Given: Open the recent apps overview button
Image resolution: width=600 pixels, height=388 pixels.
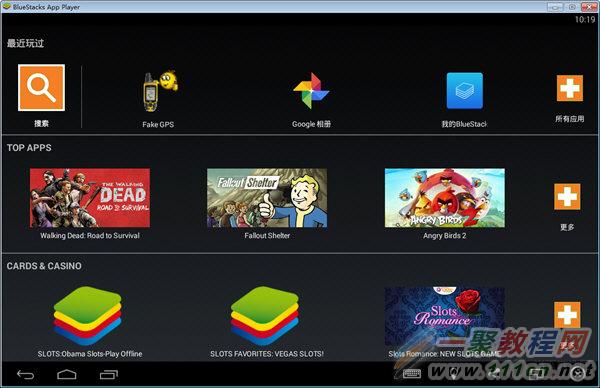Looking at the screenshot, I should (x=109, y=374).
